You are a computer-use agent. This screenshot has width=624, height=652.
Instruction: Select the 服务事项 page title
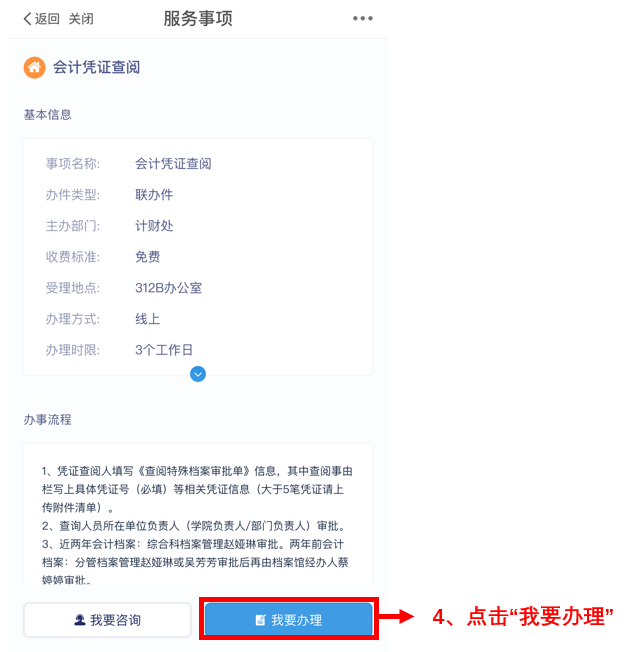(x=198, y=19)
